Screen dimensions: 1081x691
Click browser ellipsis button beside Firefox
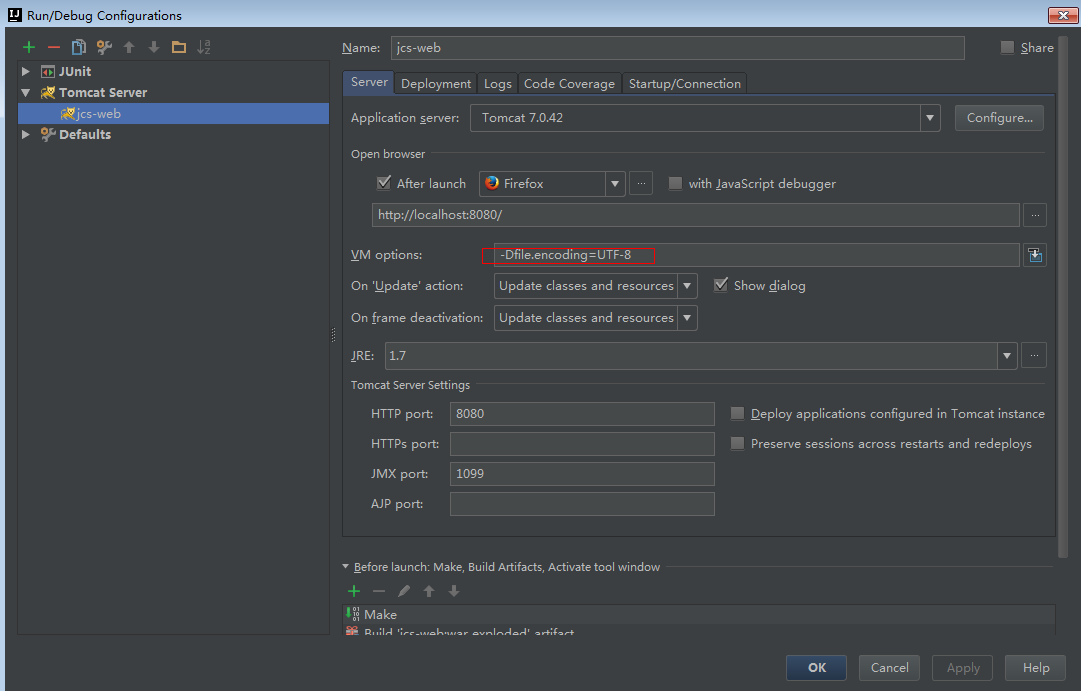coord(641,184)
